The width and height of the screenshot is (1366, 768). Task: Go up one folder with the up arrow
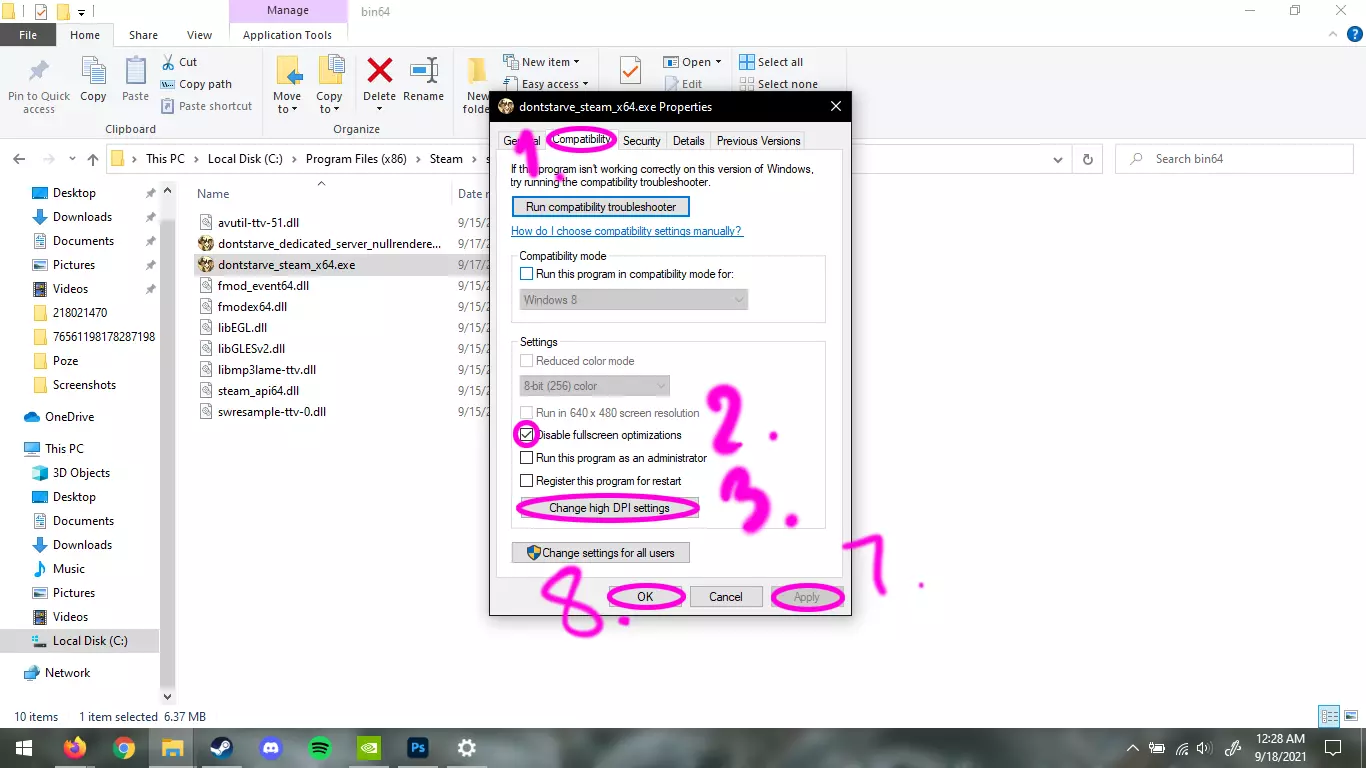click(x=93, y=159)
